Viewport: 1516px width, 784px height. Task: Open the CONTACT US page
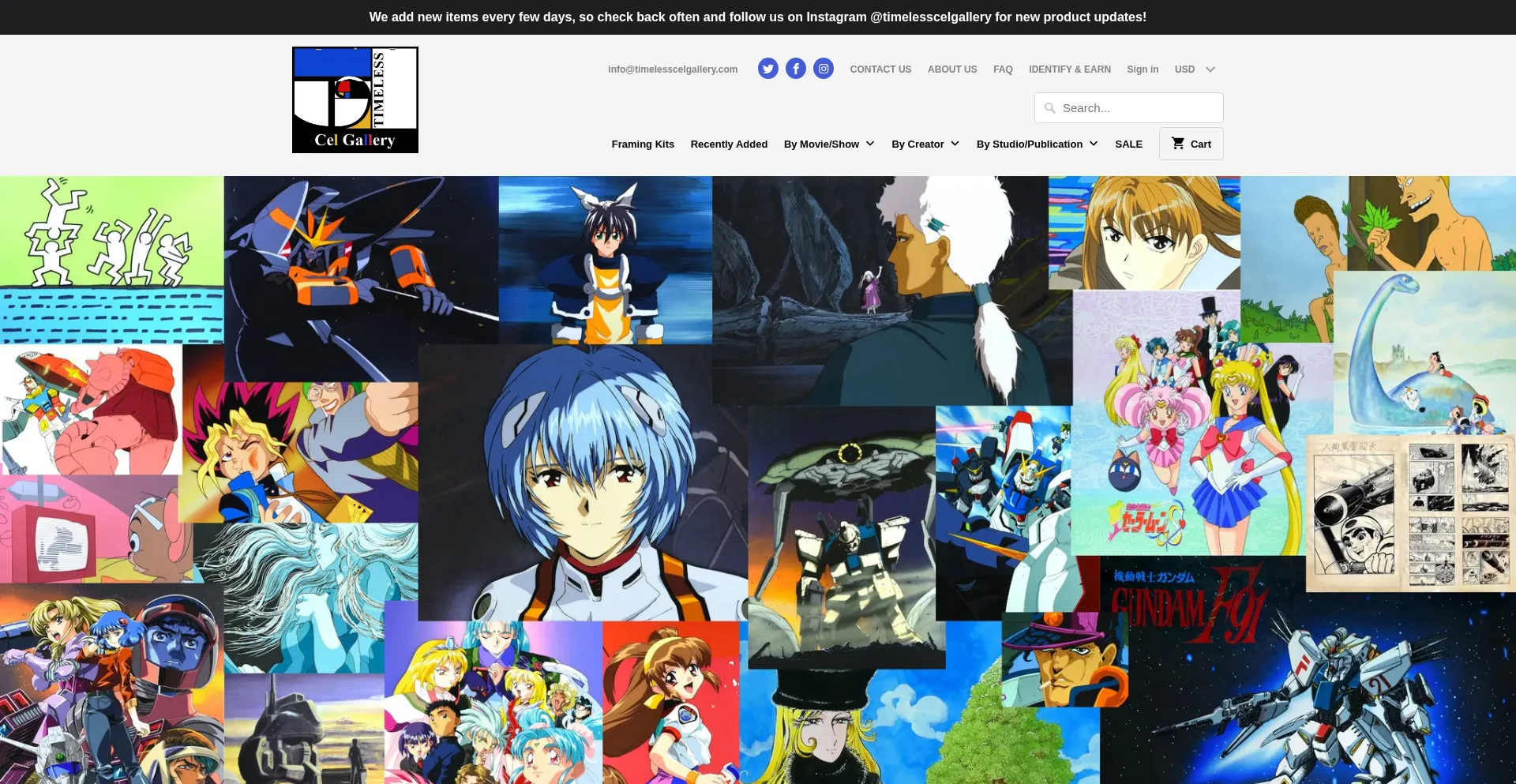(880, 69)
